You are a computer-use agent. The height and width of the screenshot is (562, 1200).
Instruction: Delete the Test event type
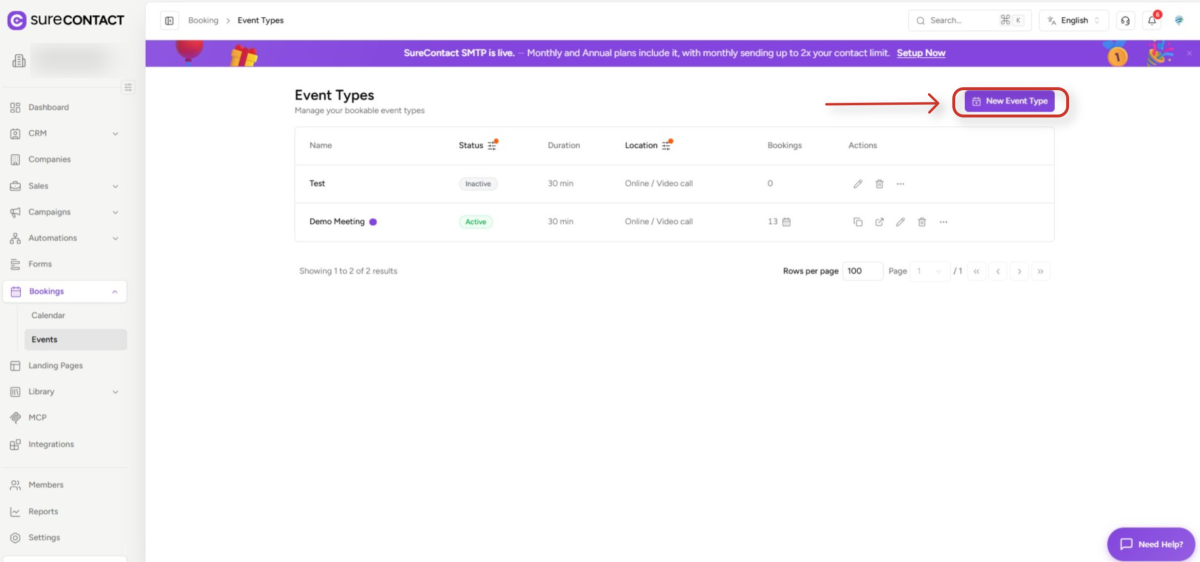pos(879,184)
